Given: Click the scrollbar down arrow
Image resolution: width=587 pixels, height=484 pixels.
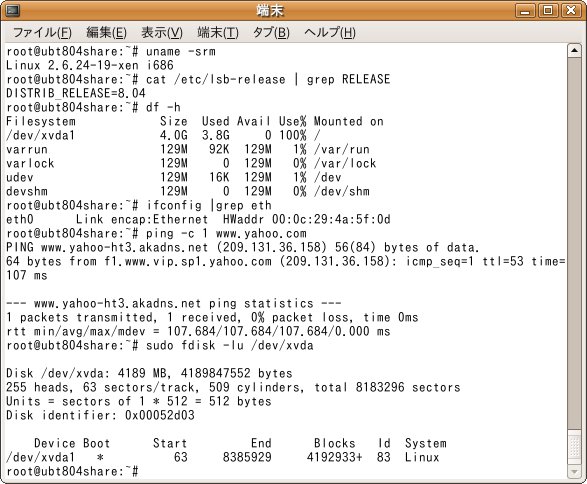Looking at the screenshot, I should [x=574, y=471].
